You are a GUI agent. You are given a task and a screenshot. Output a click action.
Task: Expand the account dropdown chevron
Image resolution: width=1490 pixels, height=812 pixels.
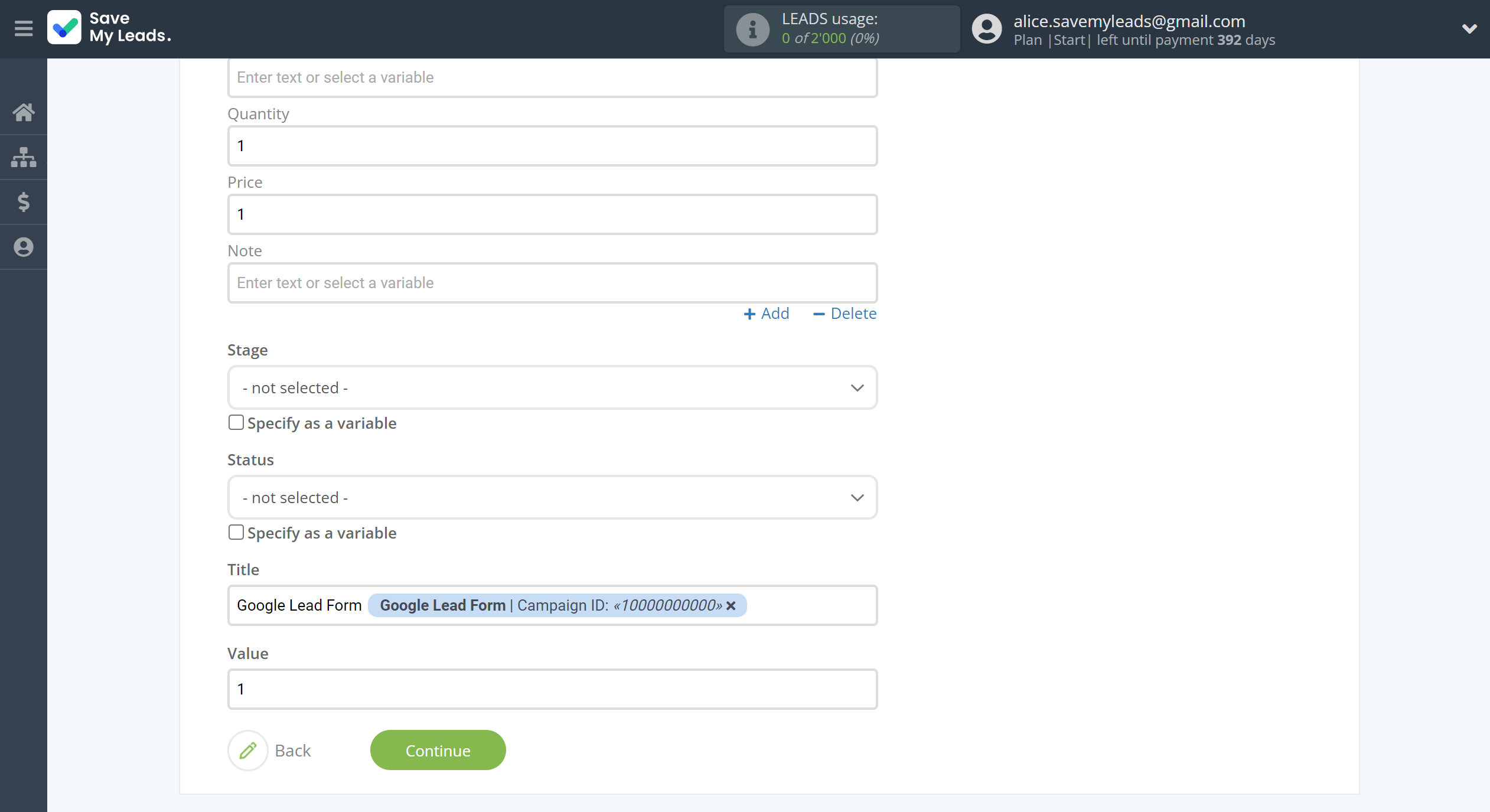coord(1469,28)
